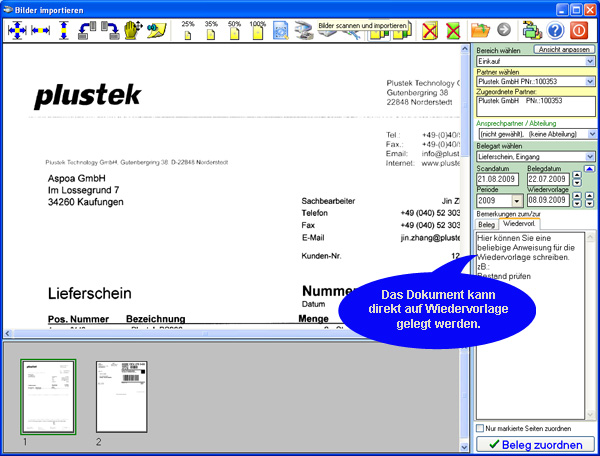Image resolution: width=600 pixels, height=456 pixels.
Task: Collapse date section with blue up-arrow button
Action: (x=589, y=168)
